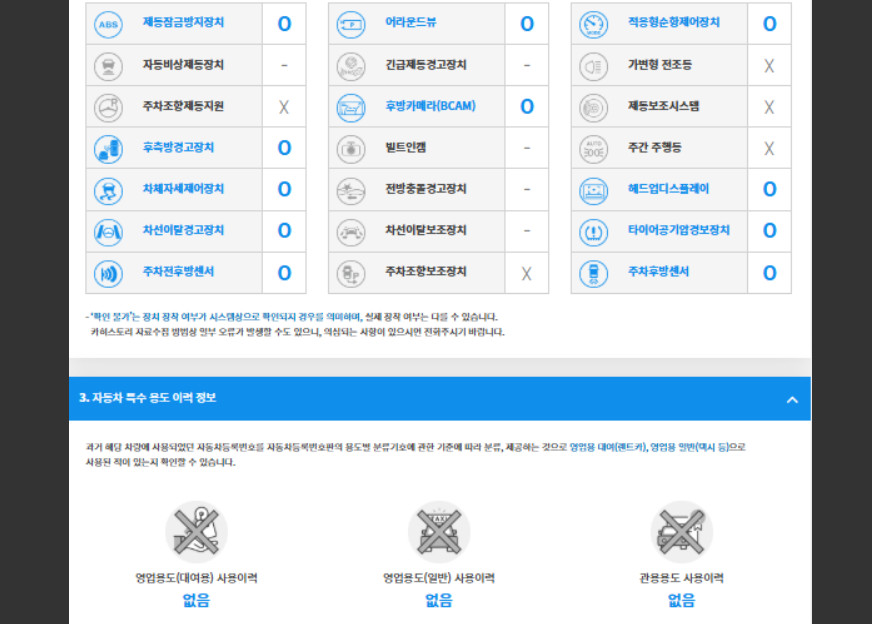Collapse section 3 with the chevron arrow
The height and width of the screenshot is (624, 872).
[792, 399]
